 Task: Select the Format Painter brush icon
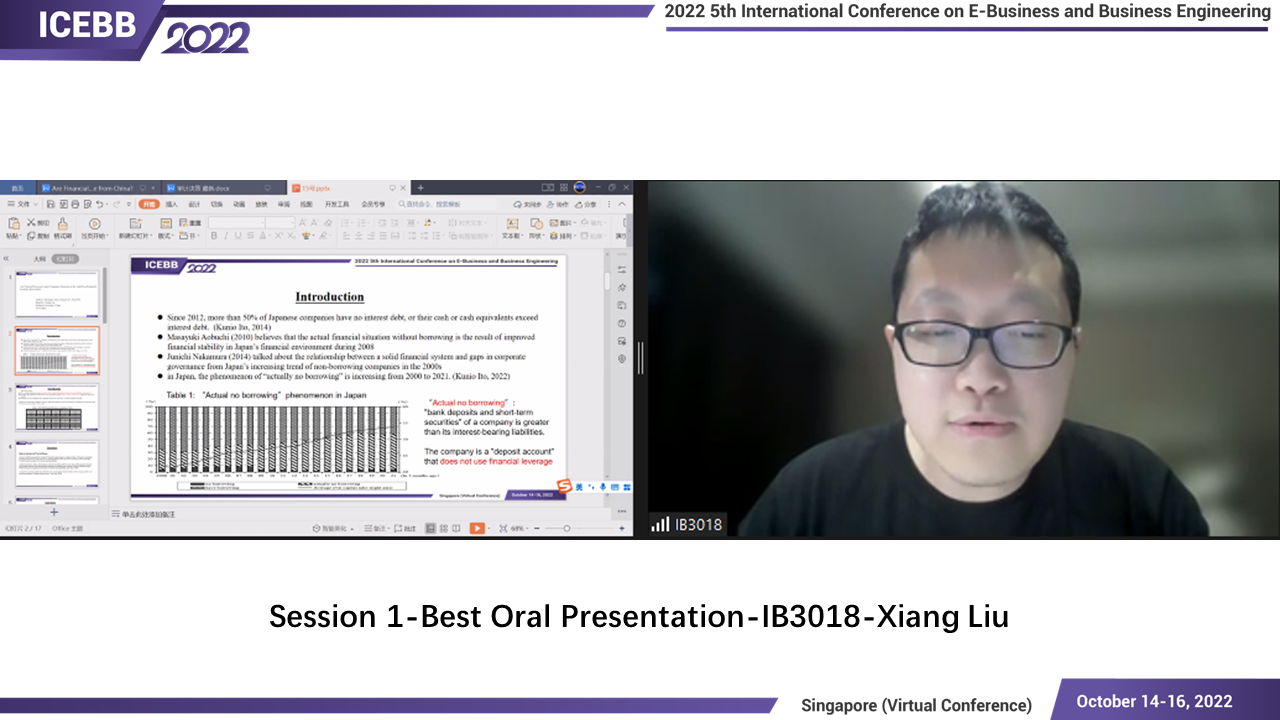63,224
